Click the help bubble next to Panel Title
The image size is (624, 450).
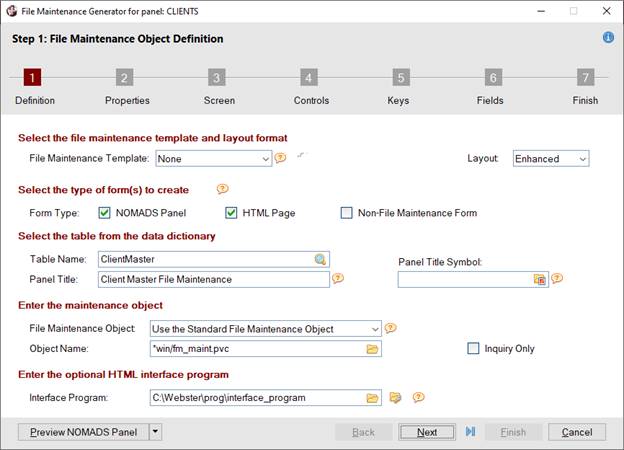[339, 279]
